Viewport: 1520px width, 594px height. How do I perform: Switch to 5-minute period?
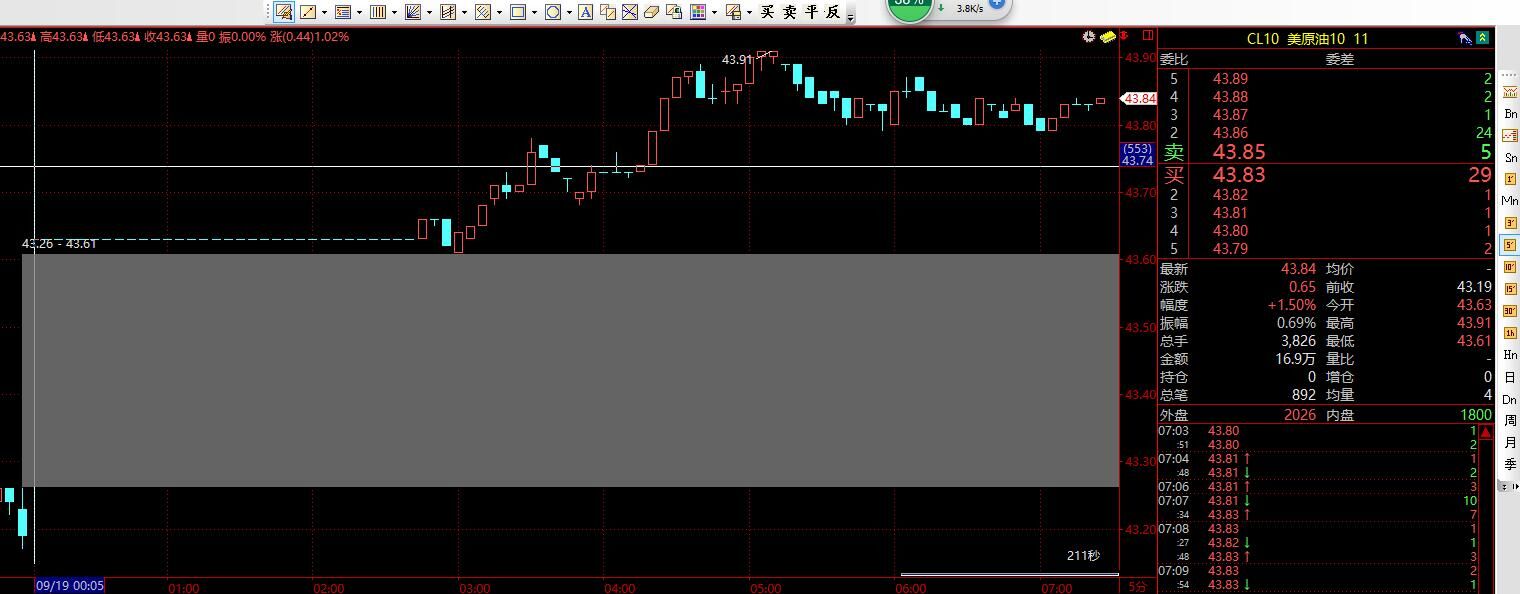1510,245
